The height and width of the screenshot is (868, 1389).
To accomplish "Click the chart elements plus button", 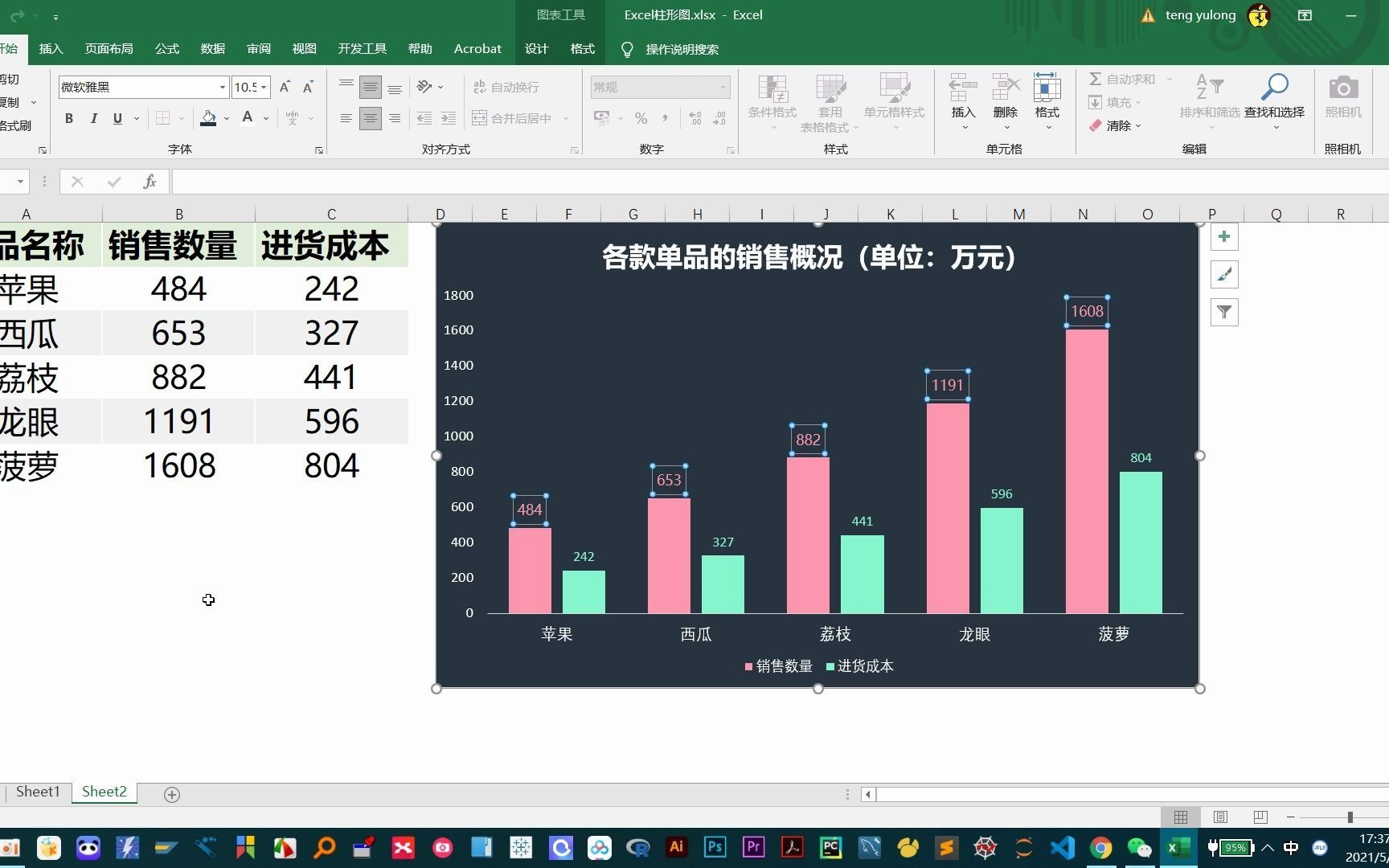I will [1224, 237].
